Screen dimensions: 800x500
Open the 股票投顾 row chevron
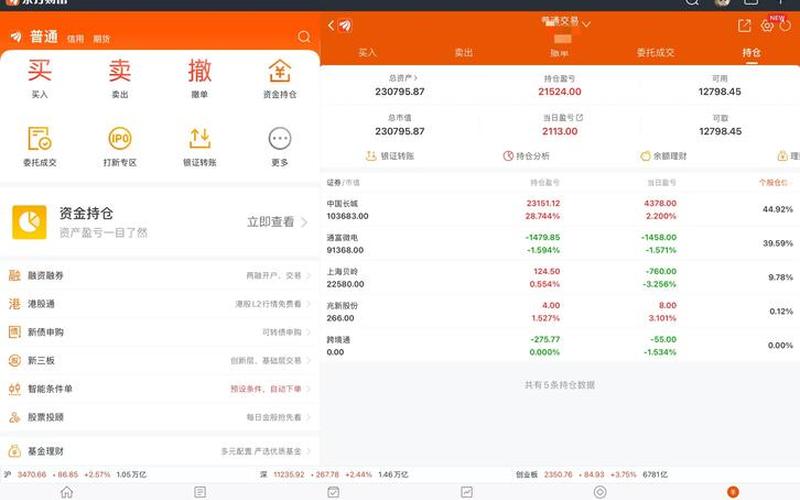[308, 417]
